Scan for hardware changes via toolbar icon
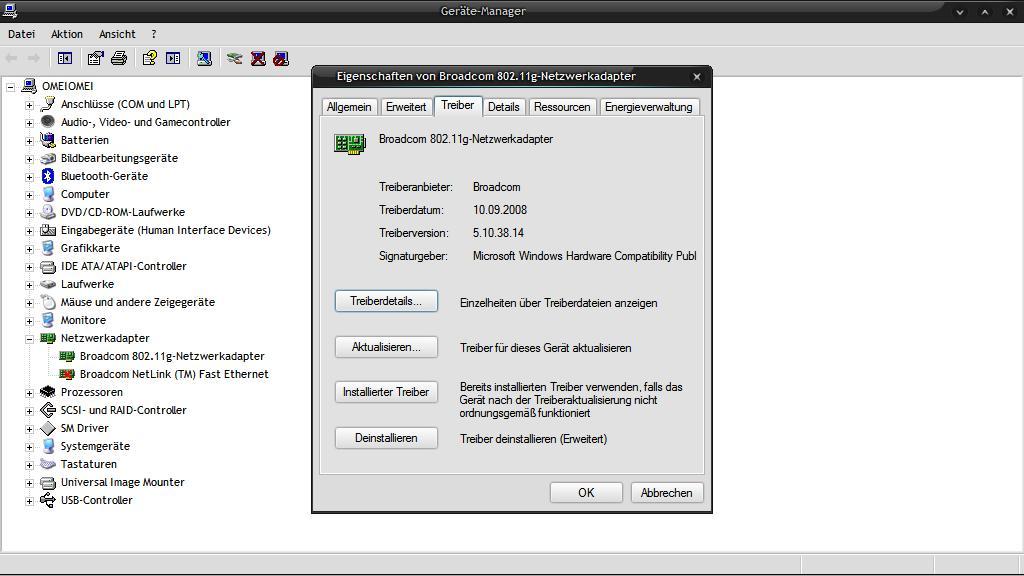Screen dimensions: 1024x576 (204, 58)
